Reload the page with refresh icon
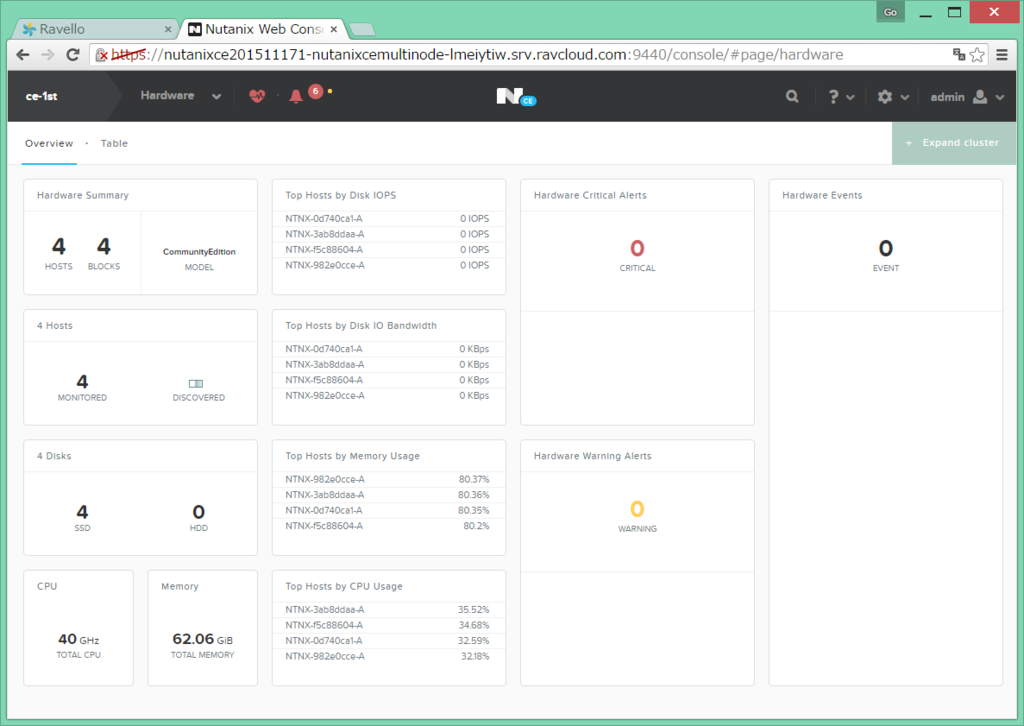1024x726 pixels. pyautogui.click(x=73, y=55)
